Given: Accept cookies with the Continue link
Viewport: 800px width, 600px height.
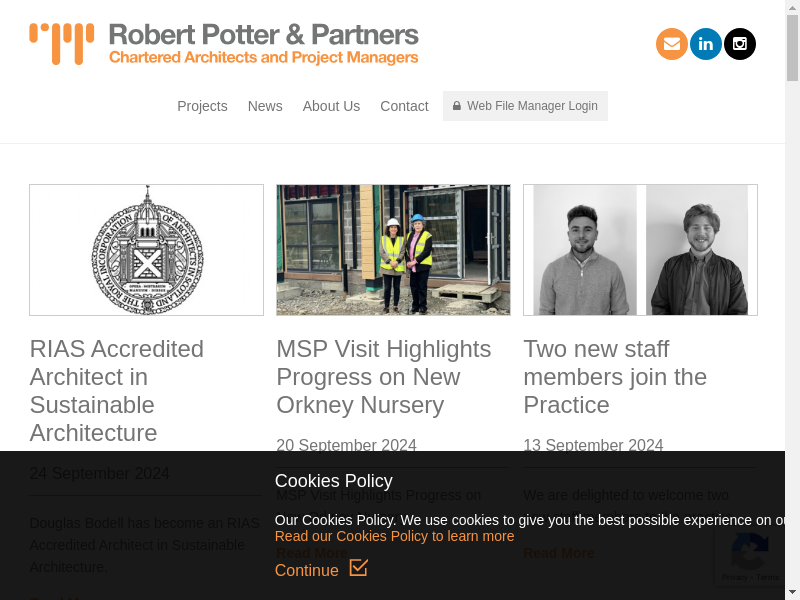Looking at the screenshot, I should coord(307,570).
